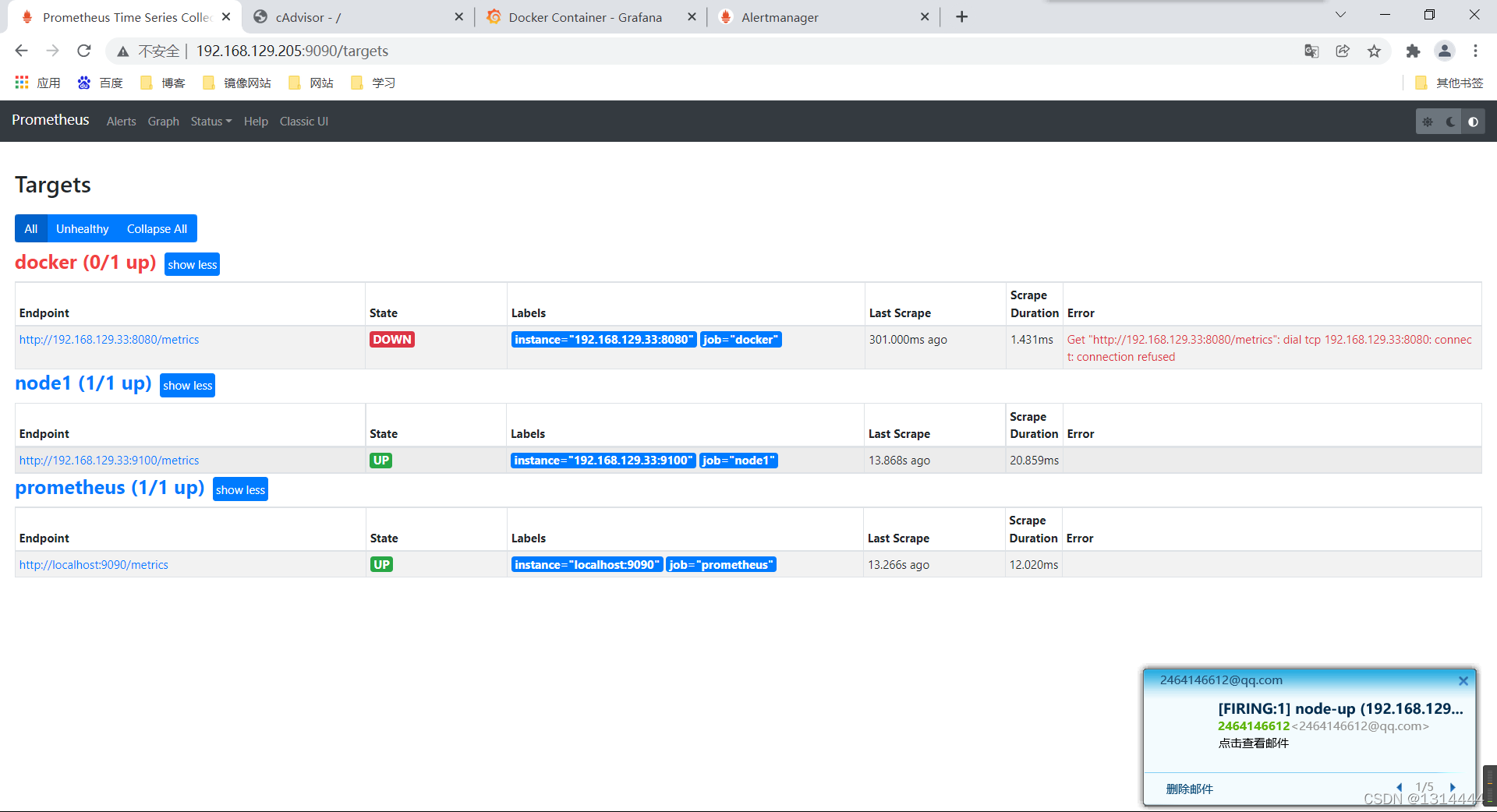
Task: Show the next email notification
Action: [x=1453, y=787]
